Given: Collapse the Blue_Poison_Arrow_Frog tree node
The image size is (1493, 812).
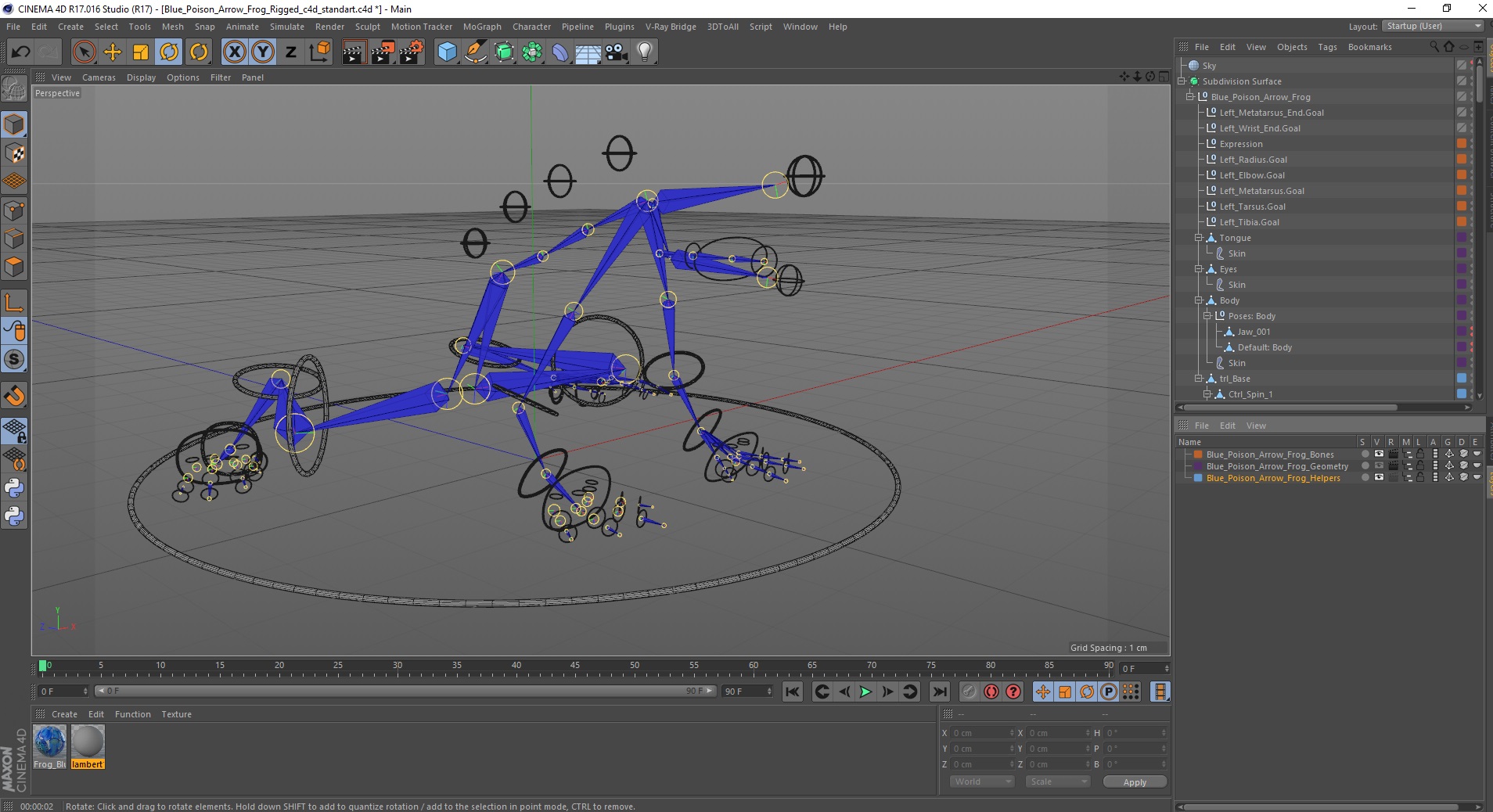Looking at the screenshot, I should [1190, 97].
